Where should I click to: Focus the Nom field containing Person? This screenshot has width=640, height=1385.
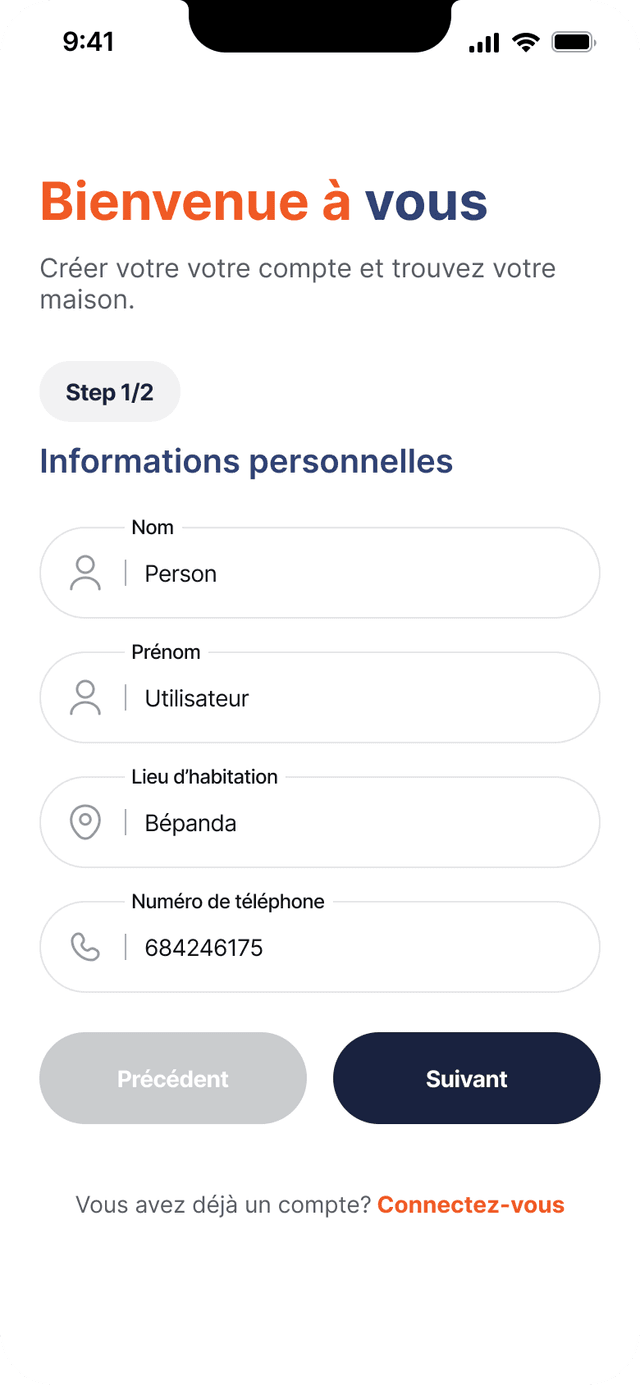320,573
